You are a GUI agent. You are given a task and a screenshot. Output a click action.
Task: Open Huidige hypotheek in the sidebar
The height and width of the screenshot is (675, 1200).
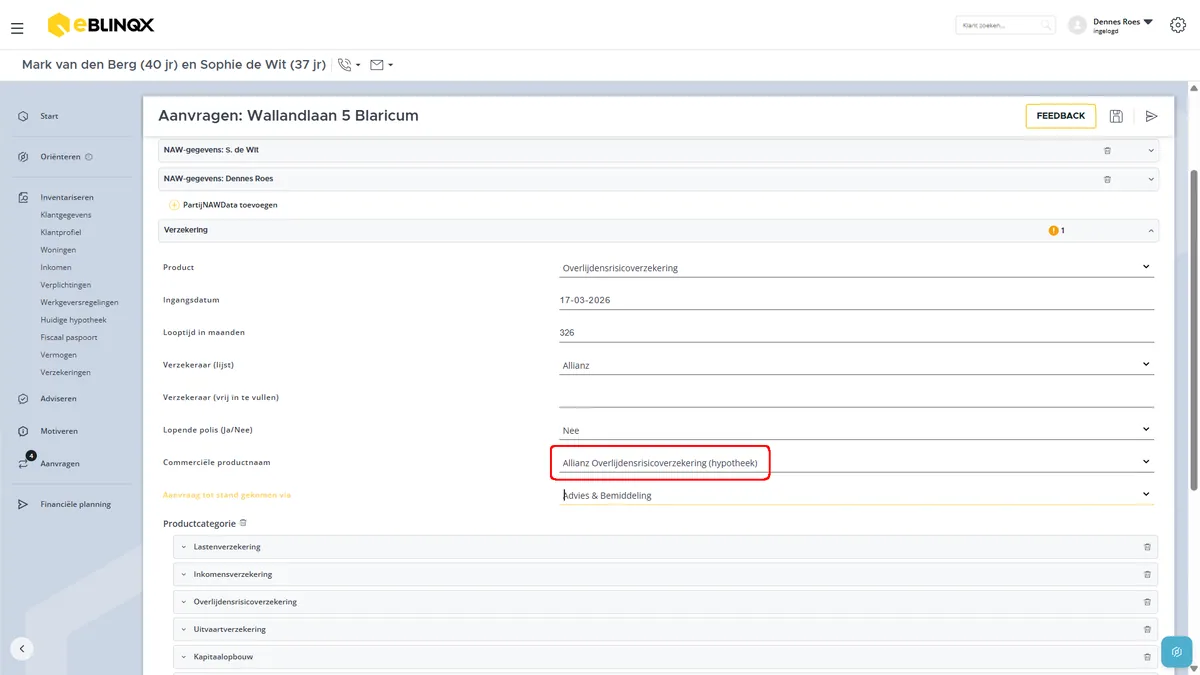coord(73,320)
